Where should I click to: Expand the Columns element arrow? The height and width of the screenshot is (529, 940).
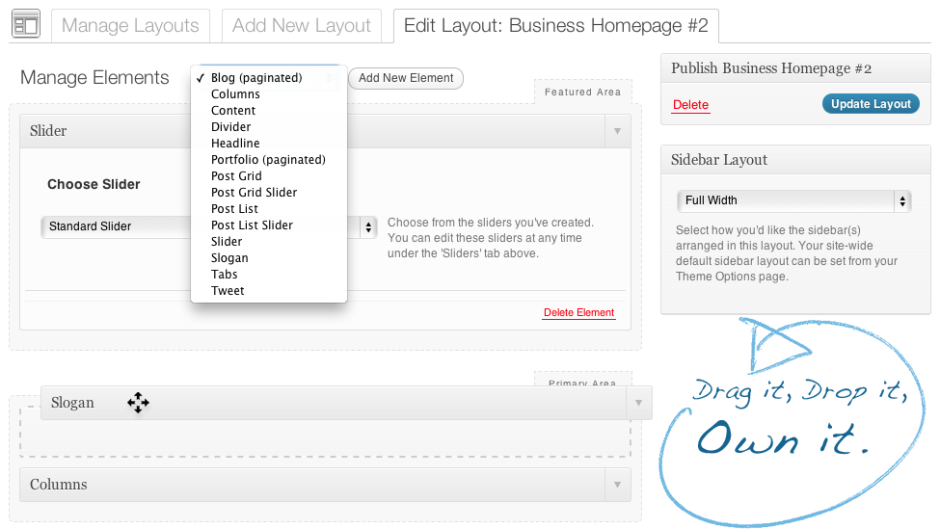coord(617,485)
